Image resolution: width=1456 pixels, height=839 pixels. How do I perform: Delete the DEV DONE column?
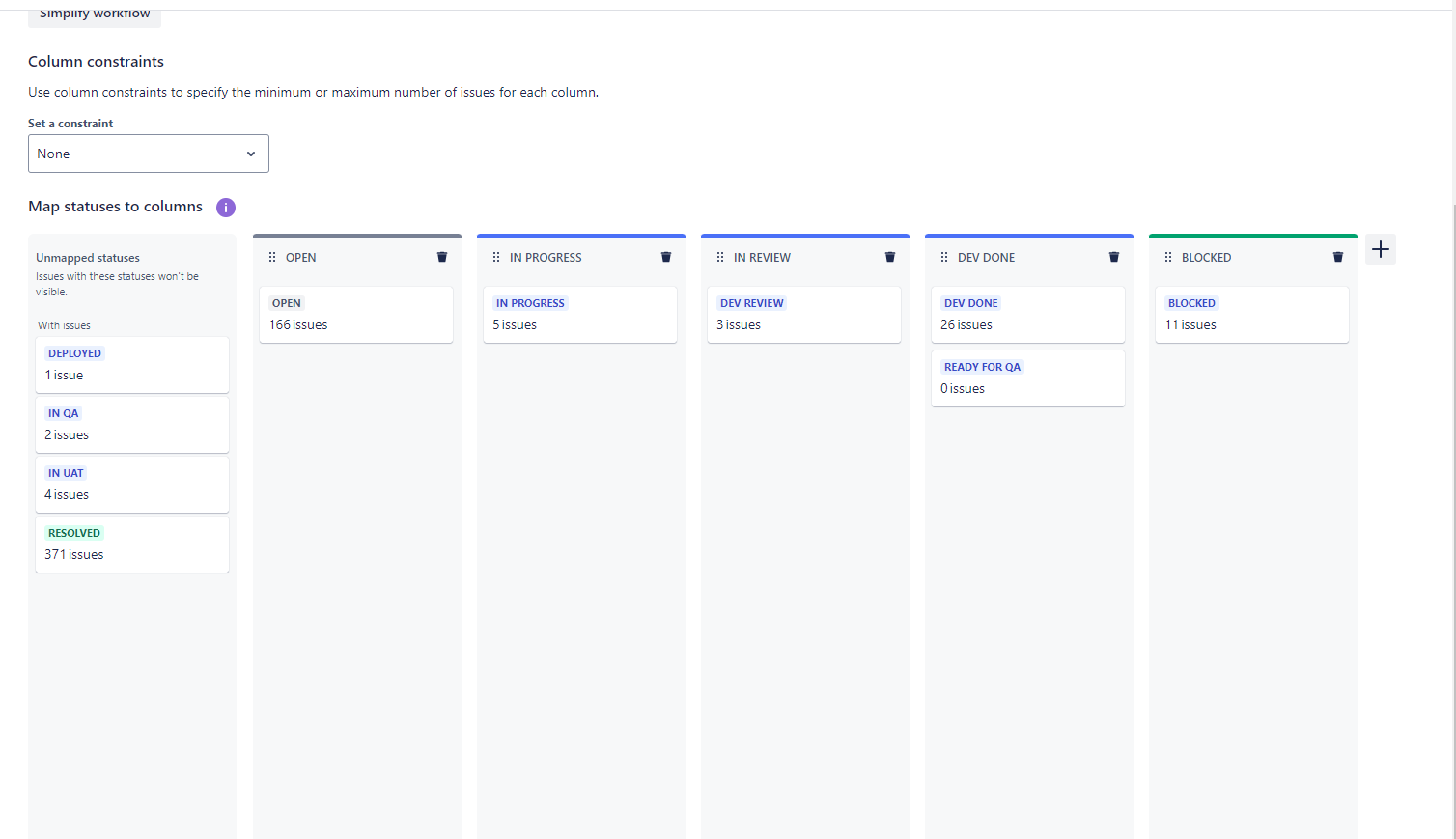(x=1113, y=257)
